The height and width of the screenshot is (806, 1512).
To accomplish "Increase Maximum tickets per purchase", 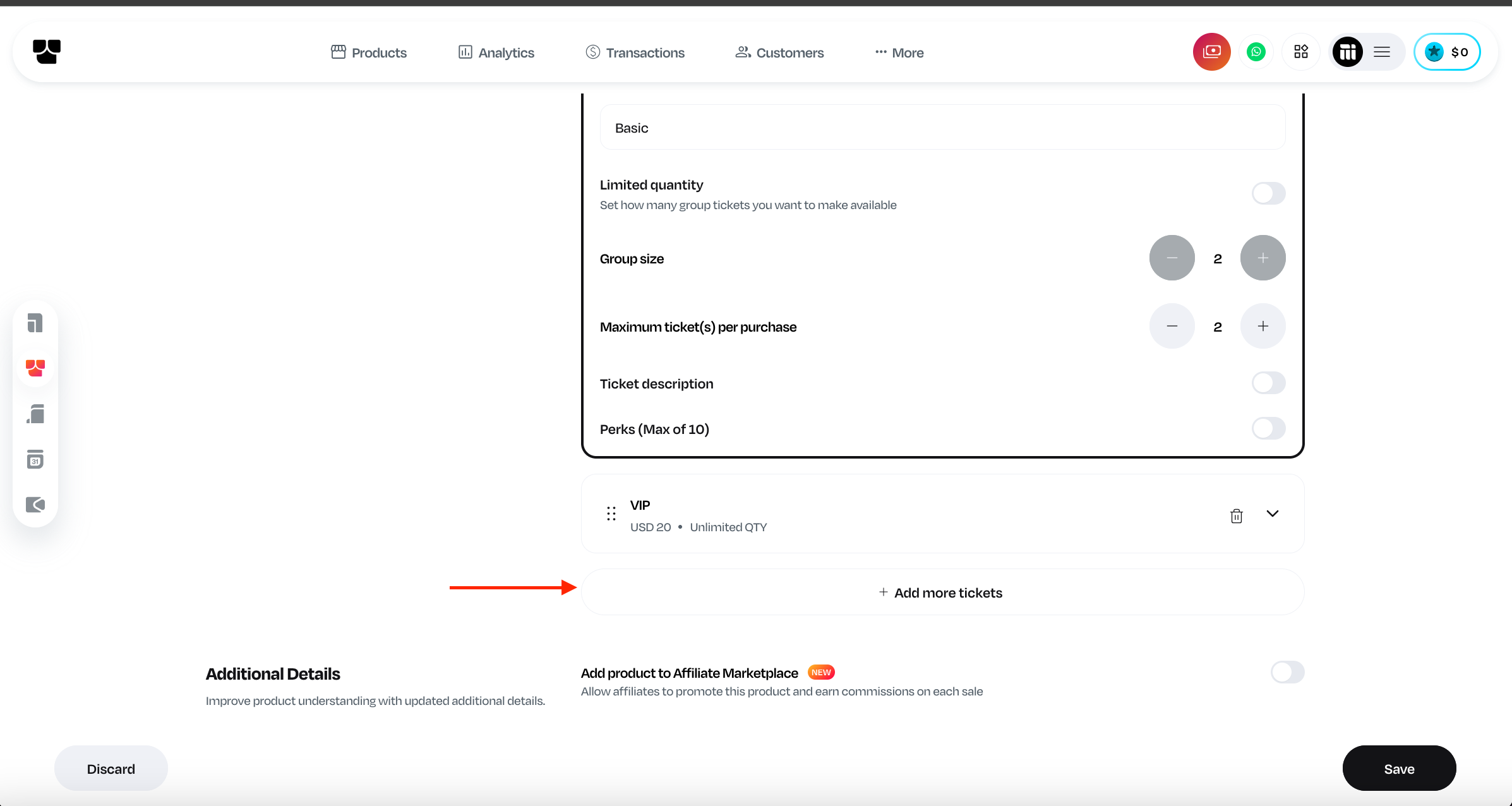I will [x=1263, y=326].
